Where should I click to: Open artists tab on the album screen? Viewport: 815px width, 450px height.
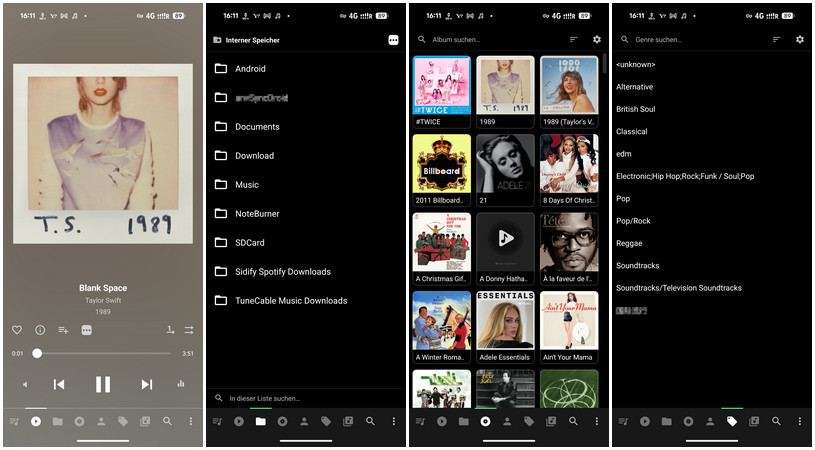click(507, 421)
